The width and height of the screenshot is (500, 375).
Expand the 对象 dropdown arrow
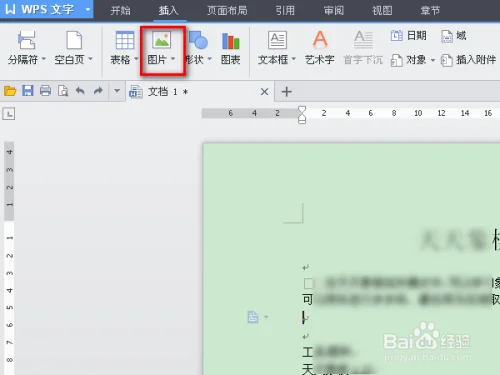433,60
